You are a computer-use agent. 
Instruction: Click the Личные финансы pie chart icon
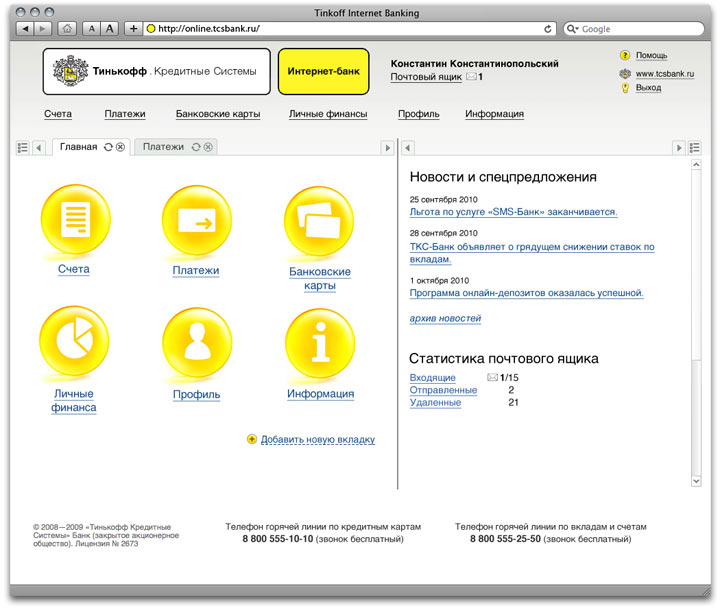click(73, 343)
